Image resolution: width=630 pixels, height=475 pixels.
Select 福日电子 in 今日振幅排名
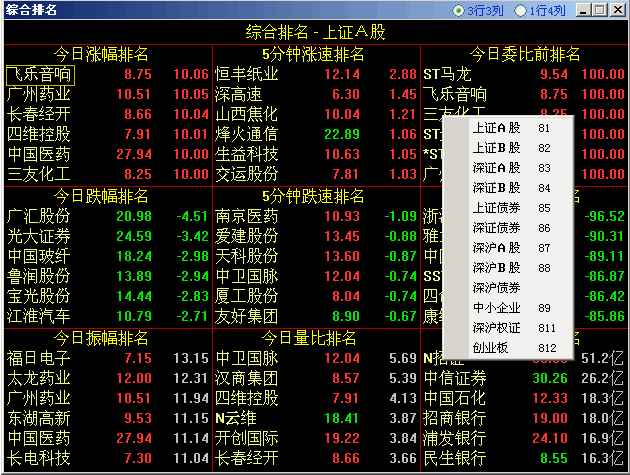[x=108, y=358]
